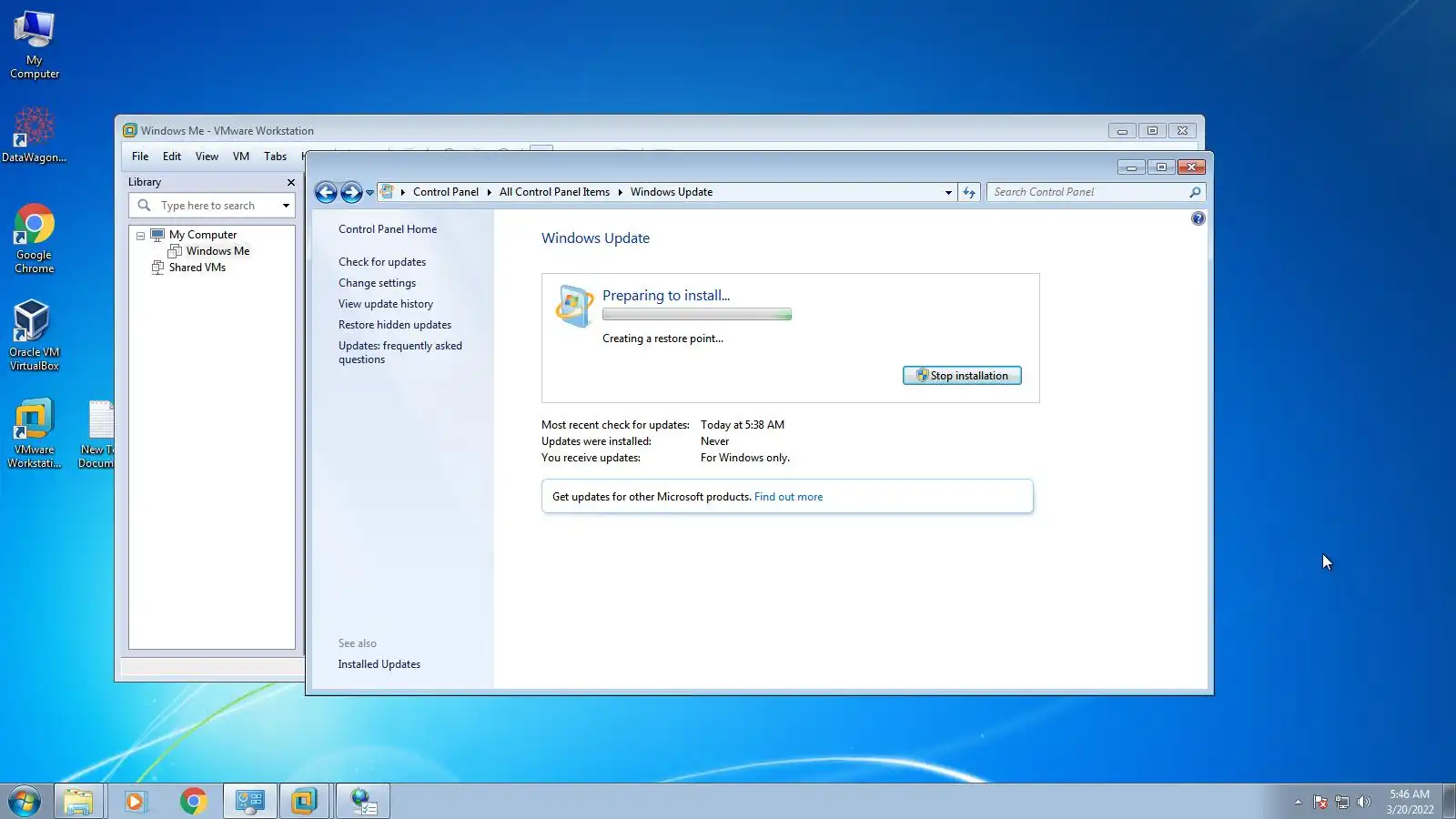Click the All Control Panel Items breadcrumb
Screen dimensions: 1456x819
[x=554, y=192]
